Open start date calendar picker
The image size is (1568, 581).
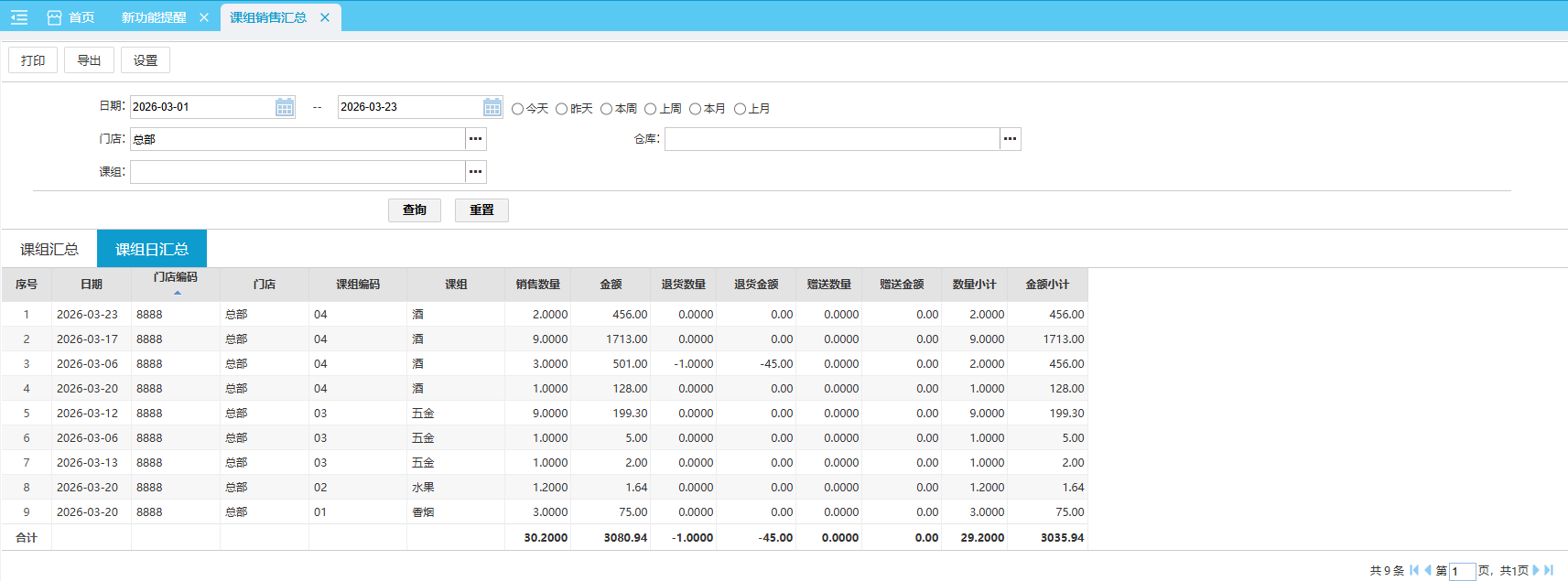pyautogui.click(x=285, y=107)
